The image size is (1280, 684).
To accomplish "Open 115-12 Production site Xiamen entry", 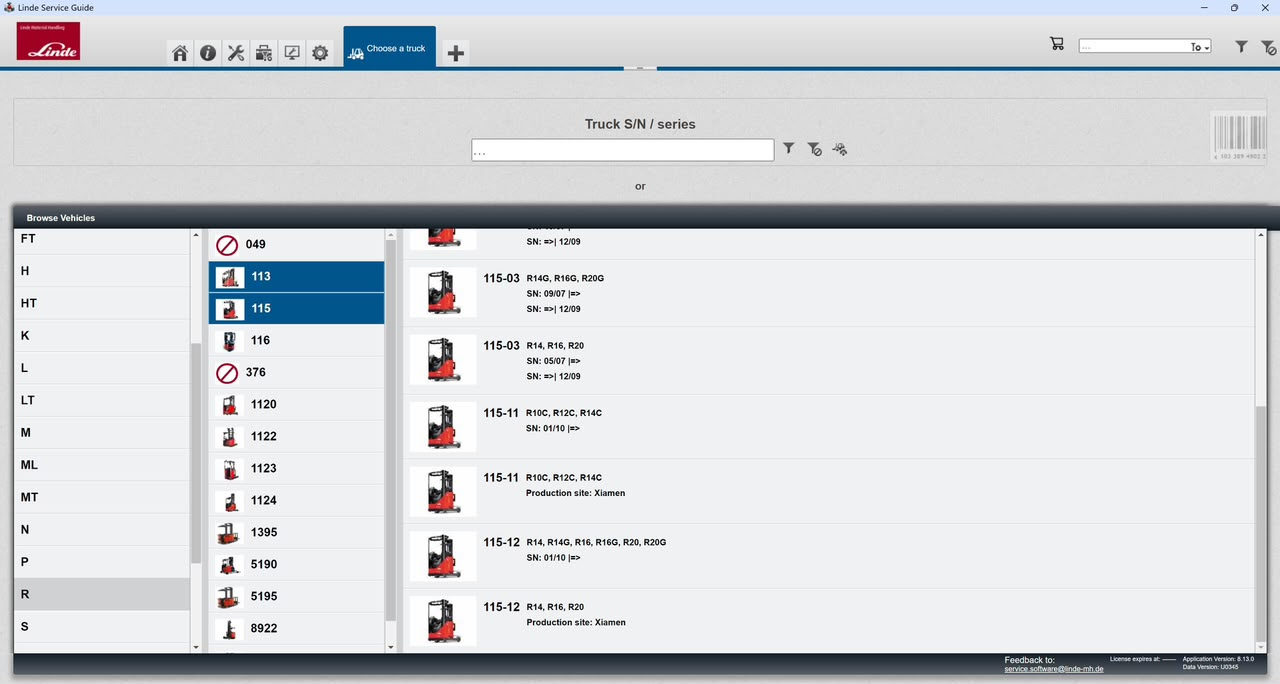I will (x=828, y=621).
